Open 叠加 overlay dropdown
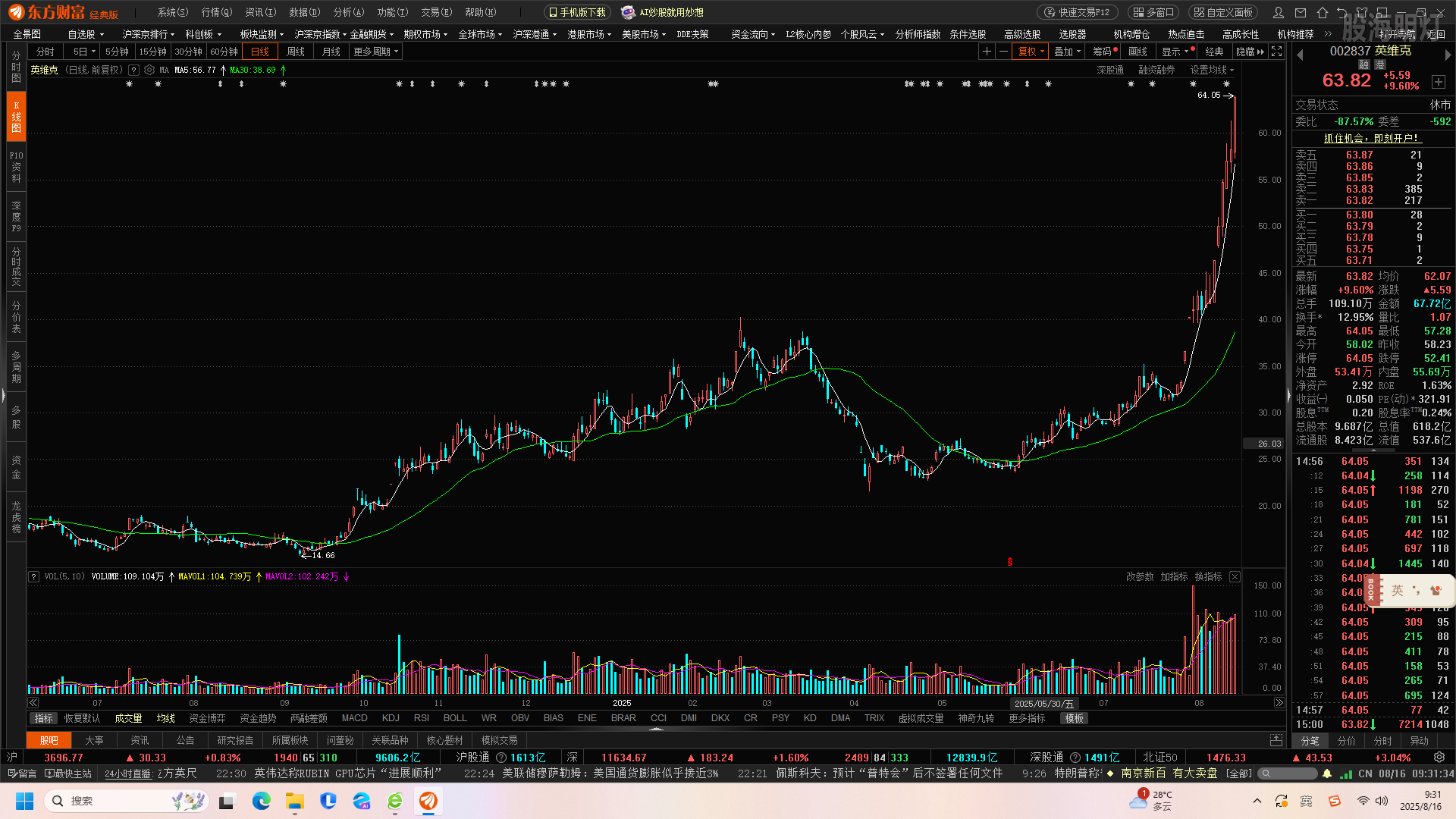The width and height of the screenshot is (1456, 819). (x=1068, y=52)
